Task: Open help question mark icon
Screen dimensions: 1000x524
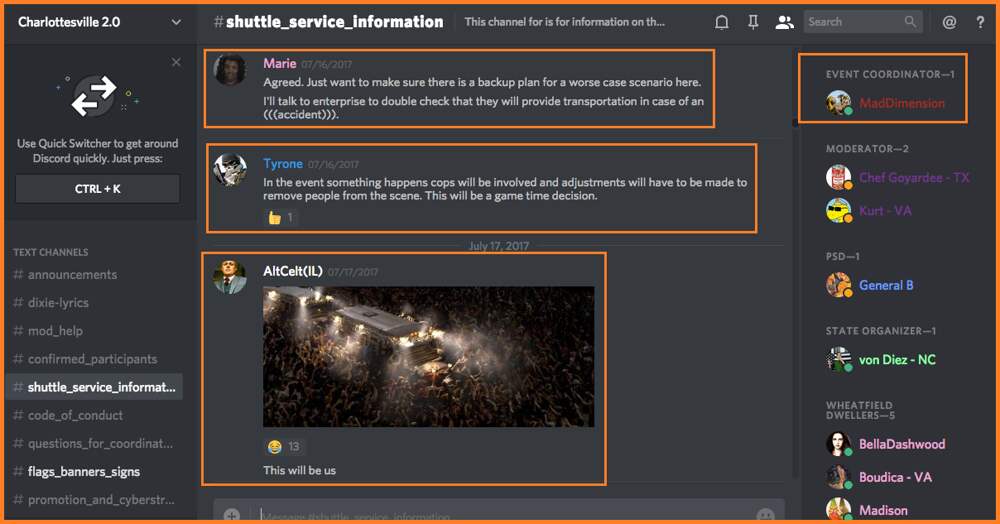Action: [x=980, y=22]
